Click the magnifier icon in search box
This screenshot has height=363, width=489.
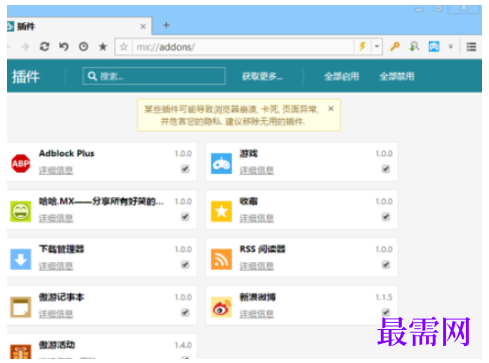click(x=92, y=76)
